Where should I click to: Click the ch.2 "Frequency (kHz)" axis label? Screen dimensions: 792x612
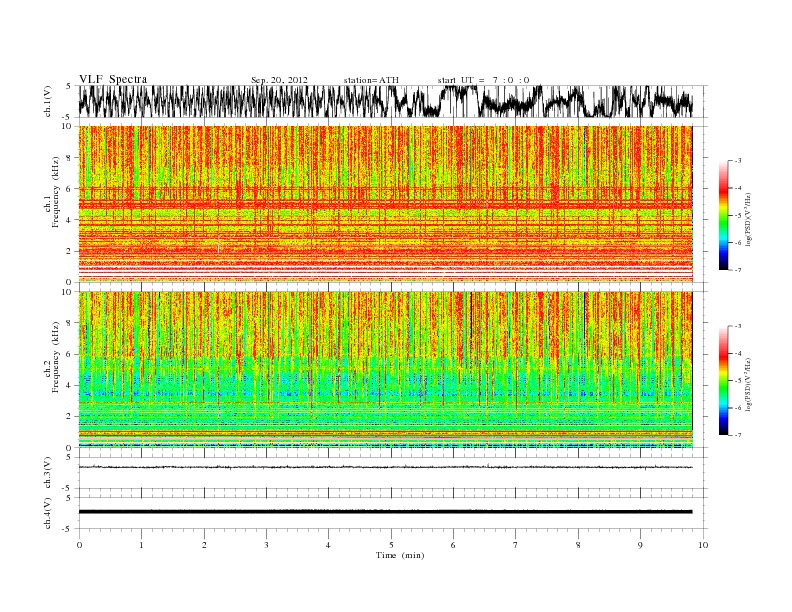(56, 356)
